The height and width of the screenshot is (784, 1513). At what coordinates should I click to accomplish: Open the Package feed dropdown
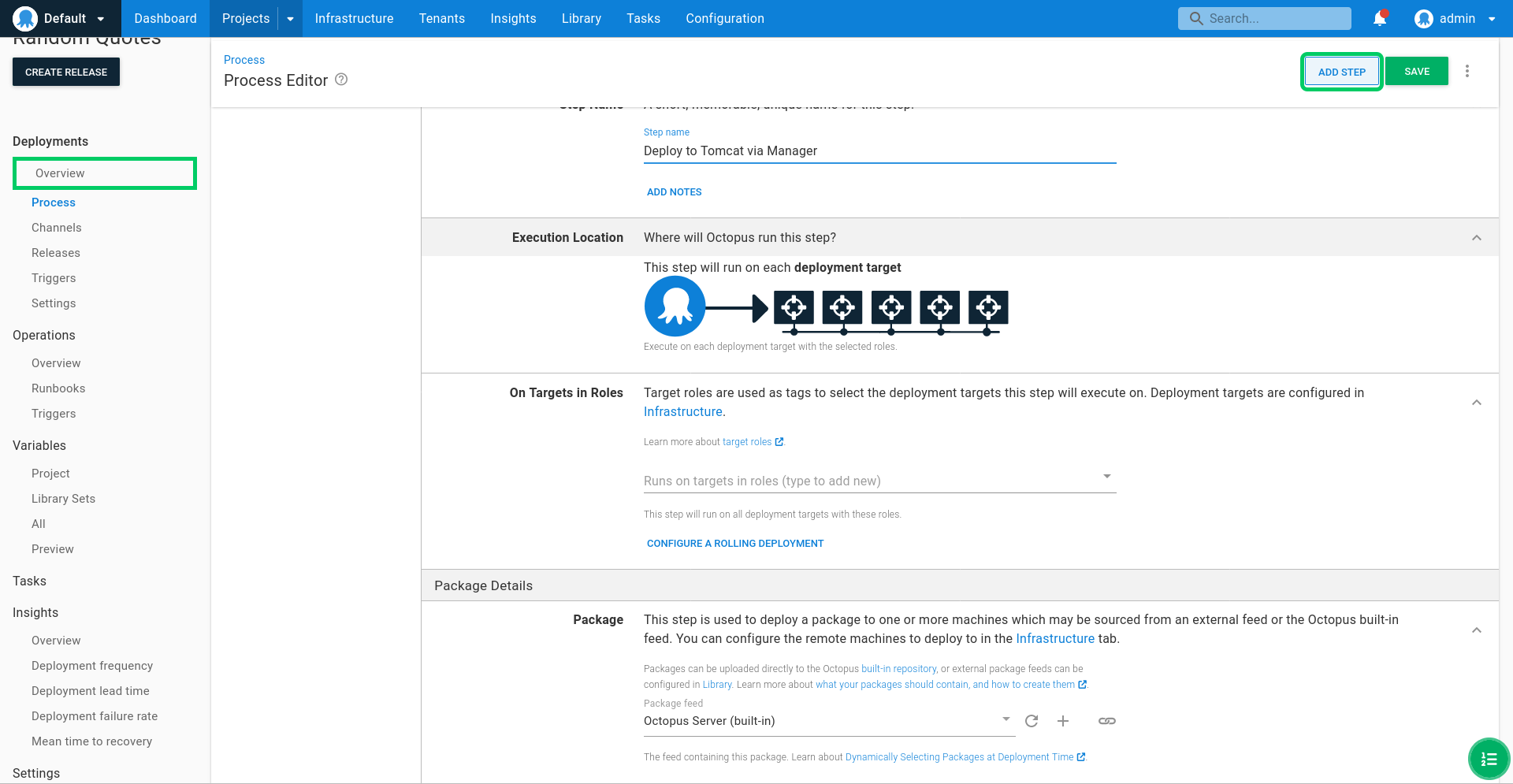[829, 721]
